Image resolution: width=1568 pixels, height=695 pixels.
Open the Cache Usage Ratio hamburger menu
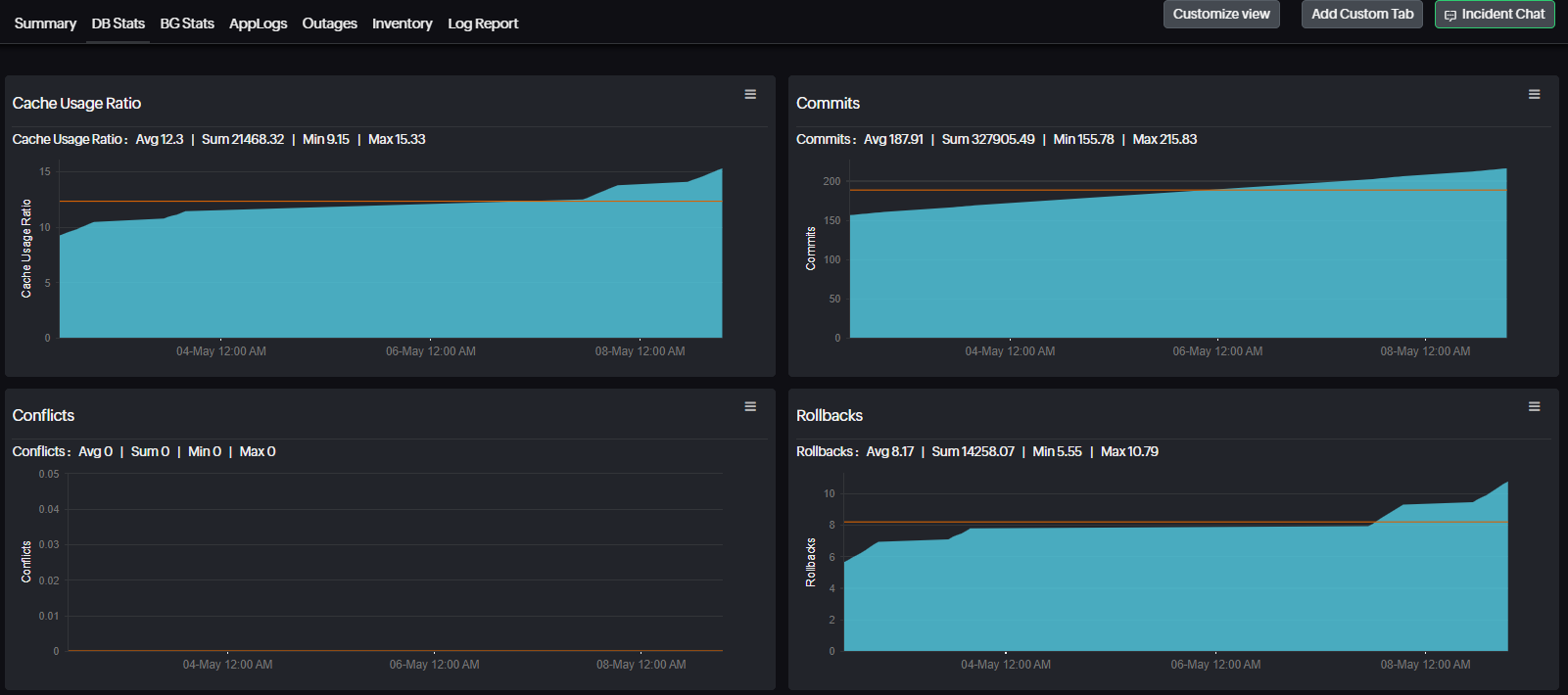[750, 95]
